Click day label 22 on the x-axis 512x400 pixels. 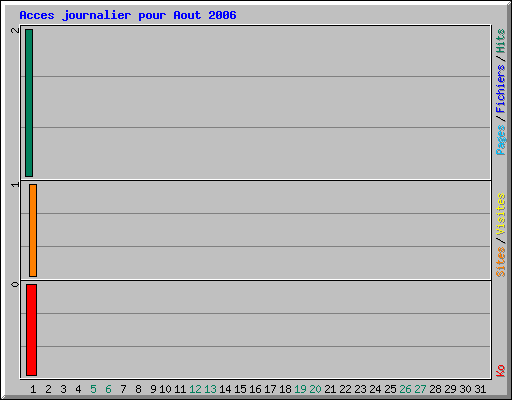click(x=345, y=389)
